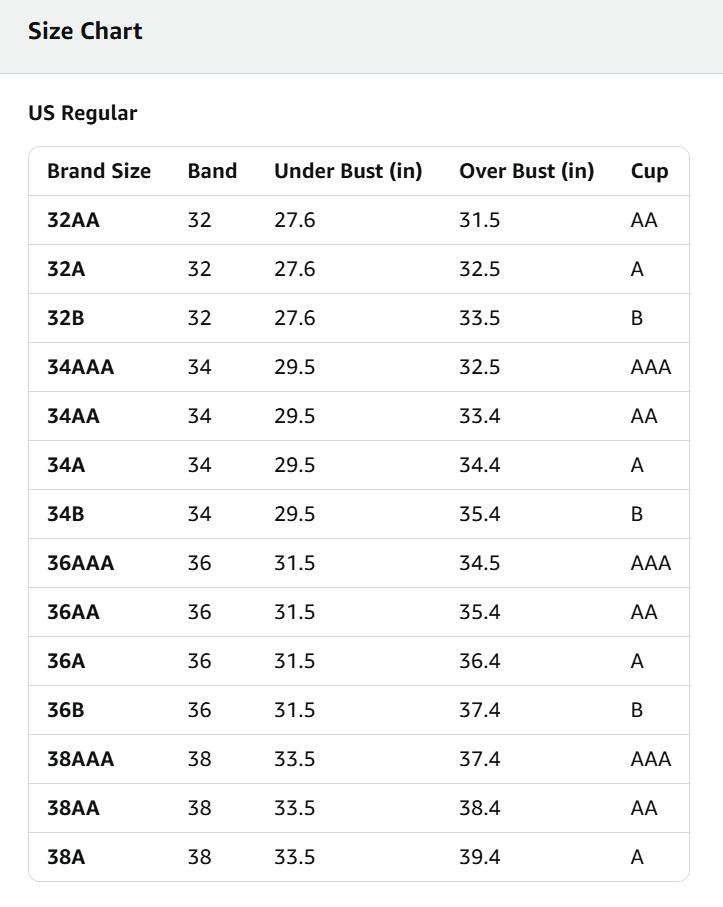Image resolution: width=723 pixels, height=907 pixels.
Task: Click the 32A brand size row label
Action: [67, 269]
